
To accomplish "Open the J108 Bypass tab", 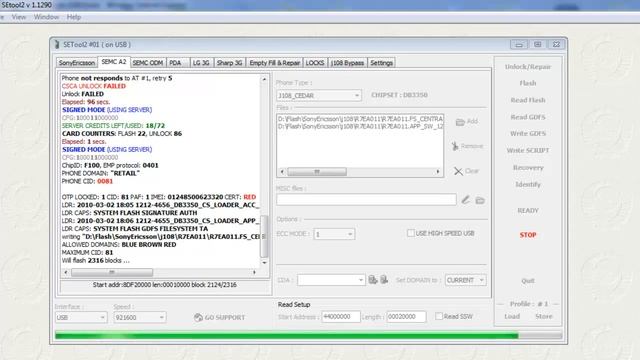I will pyautogui.click(x=347, y=63).
